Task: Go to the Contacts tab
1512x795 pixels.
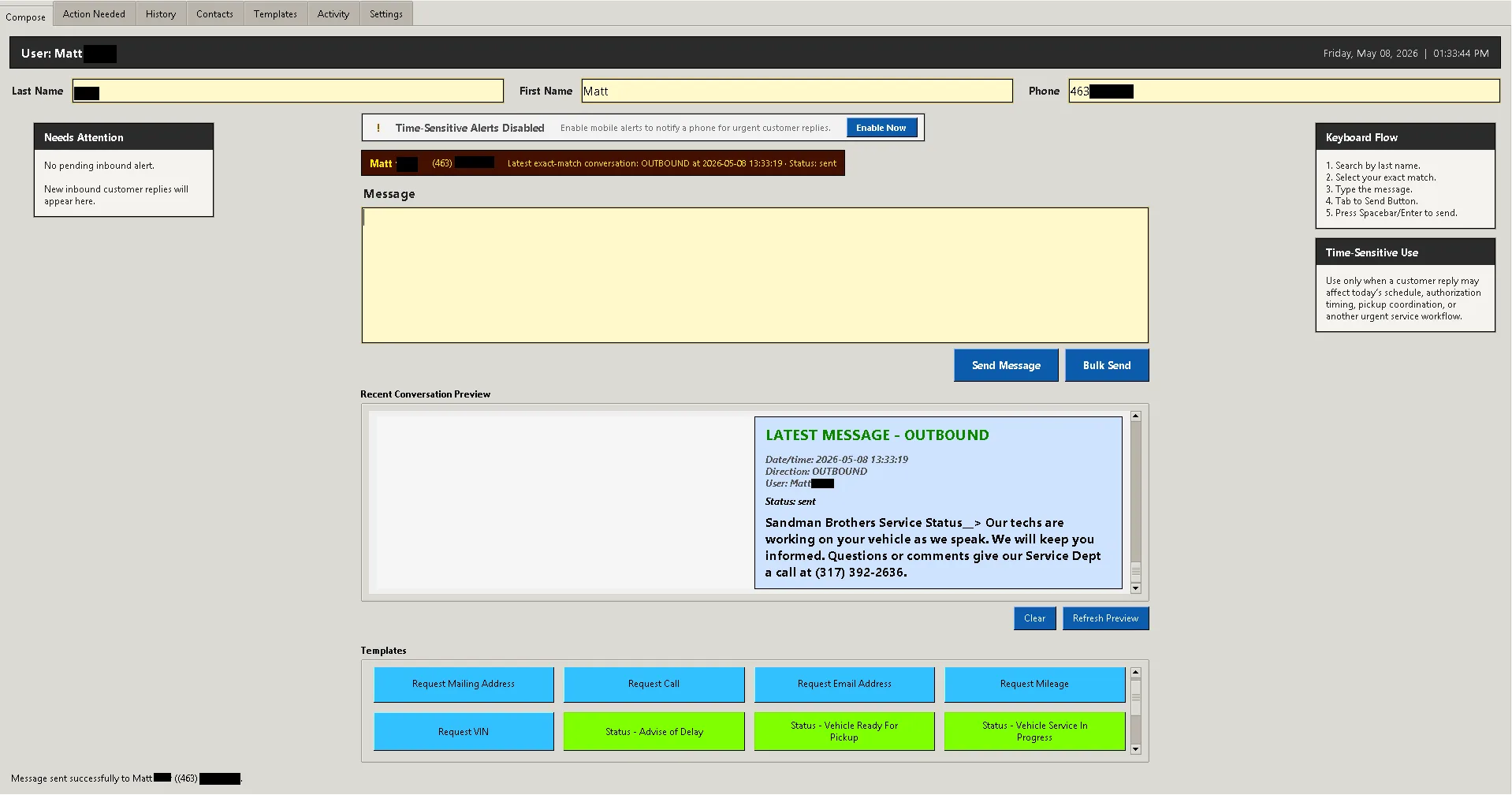Action: (214, 14)
